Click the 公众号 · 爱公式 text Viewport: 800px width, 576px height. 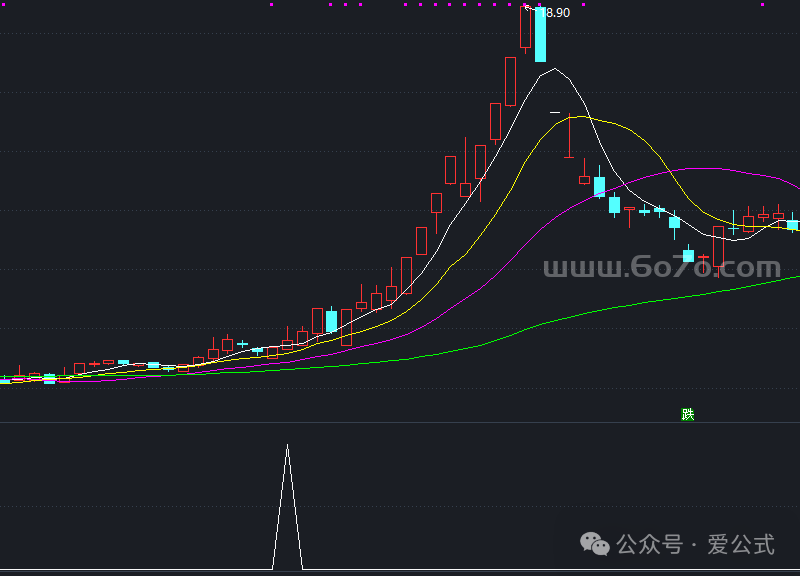(x=696, y=545)
